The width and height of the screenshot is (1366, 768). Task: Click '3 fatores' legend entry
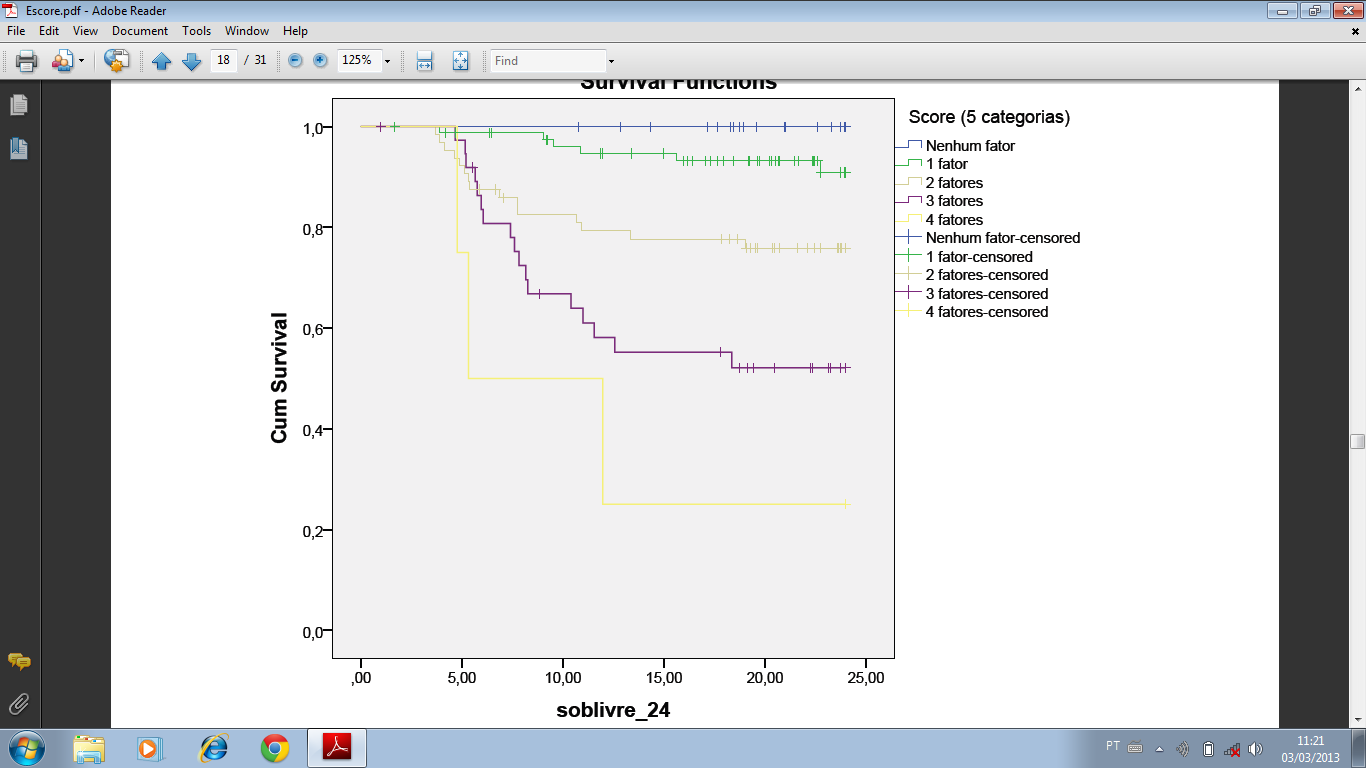coord(954,201)
